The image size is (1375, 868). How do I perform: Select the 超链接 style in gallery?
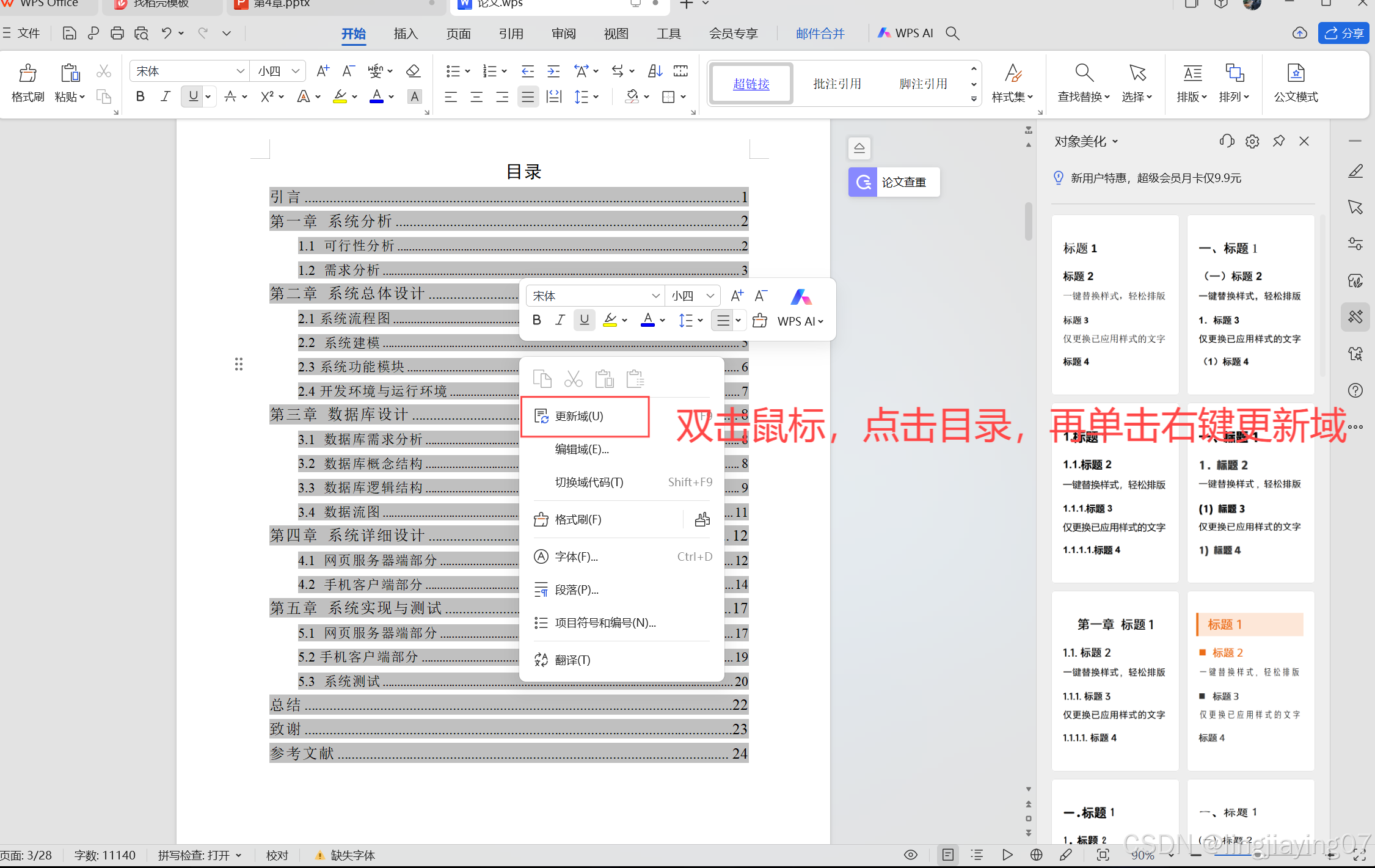[x=751, y=84]
